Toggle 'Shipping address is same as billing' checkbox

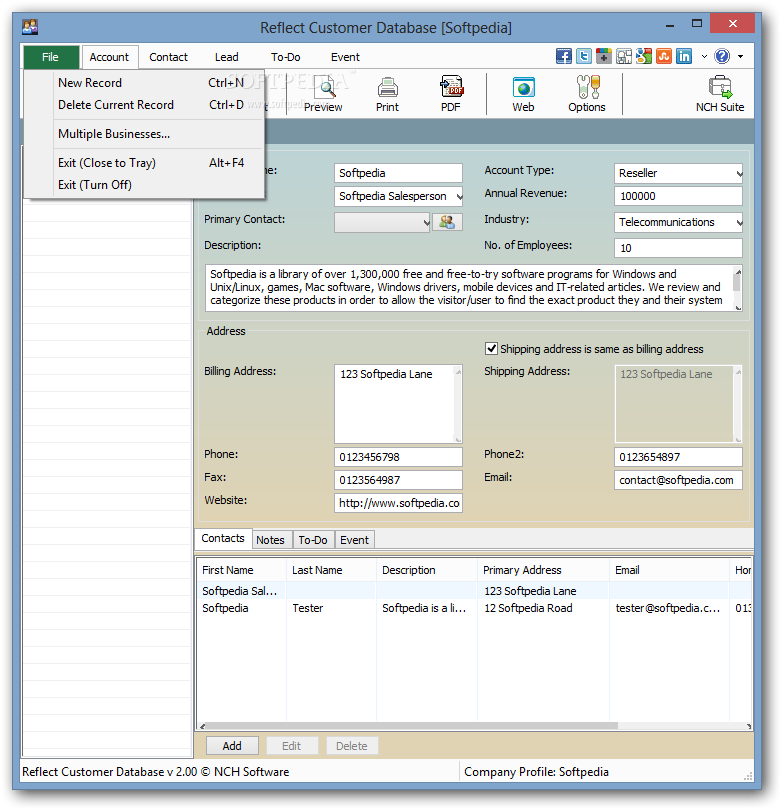pyautogui.click(x=491, y=349)
